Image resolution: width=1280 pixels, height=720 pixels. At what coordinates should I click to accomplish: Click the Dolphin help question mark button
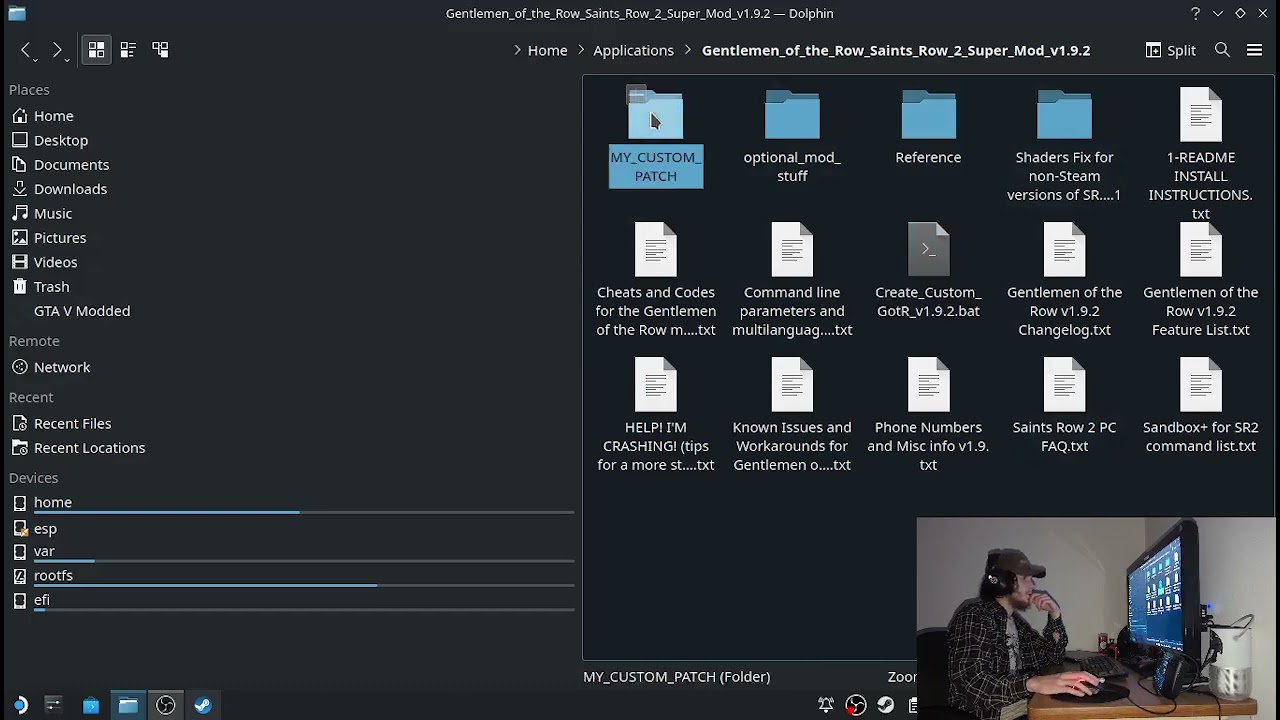(x=1195, y=13)
